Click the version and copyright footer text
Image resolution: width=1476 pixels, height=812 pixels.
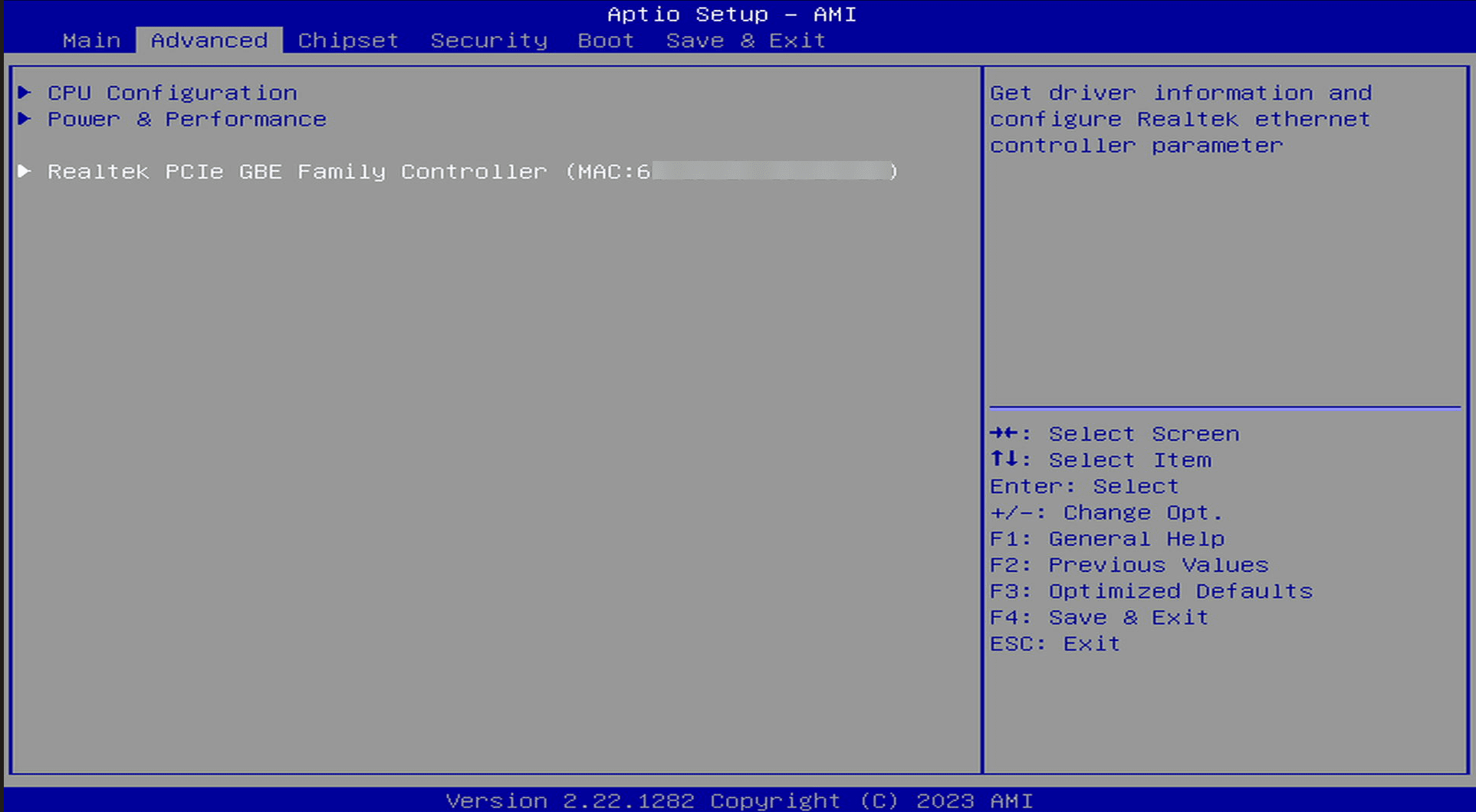[x=739, y=800]
